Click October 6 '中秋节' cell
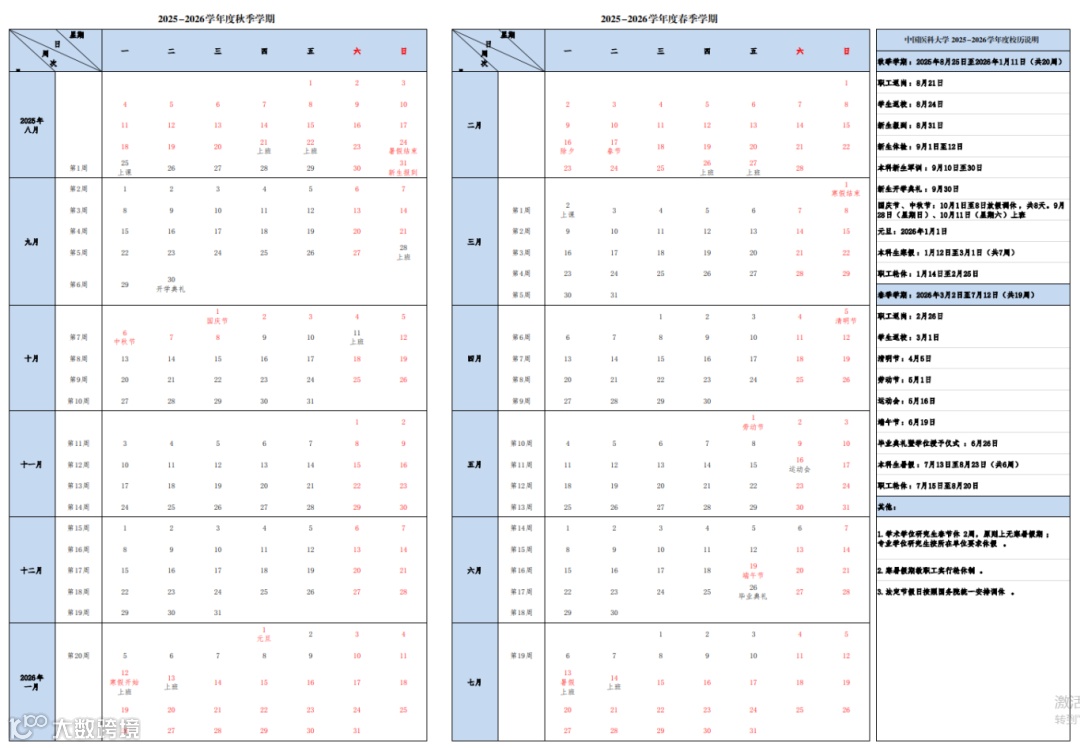 pos(125,337)
